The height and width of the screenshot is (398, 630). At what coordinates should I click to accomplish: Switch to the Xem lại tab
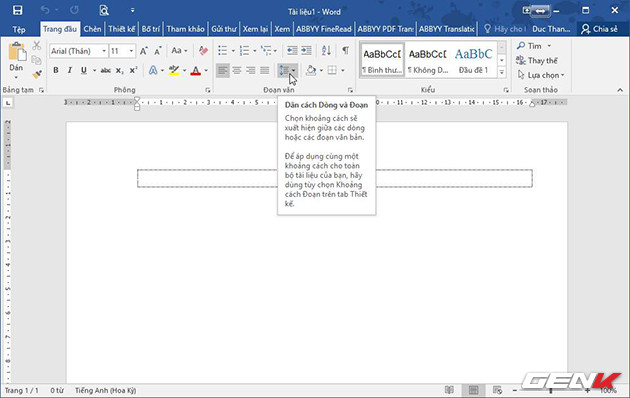tap(255, 29)
